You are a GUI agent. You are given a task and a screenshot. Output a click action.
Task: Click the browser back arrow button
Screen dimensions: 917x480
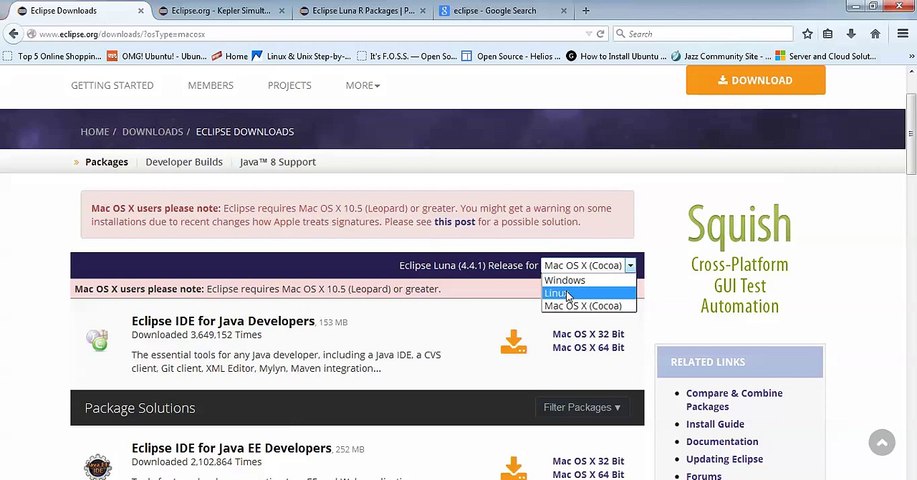(x=13, y=34)
